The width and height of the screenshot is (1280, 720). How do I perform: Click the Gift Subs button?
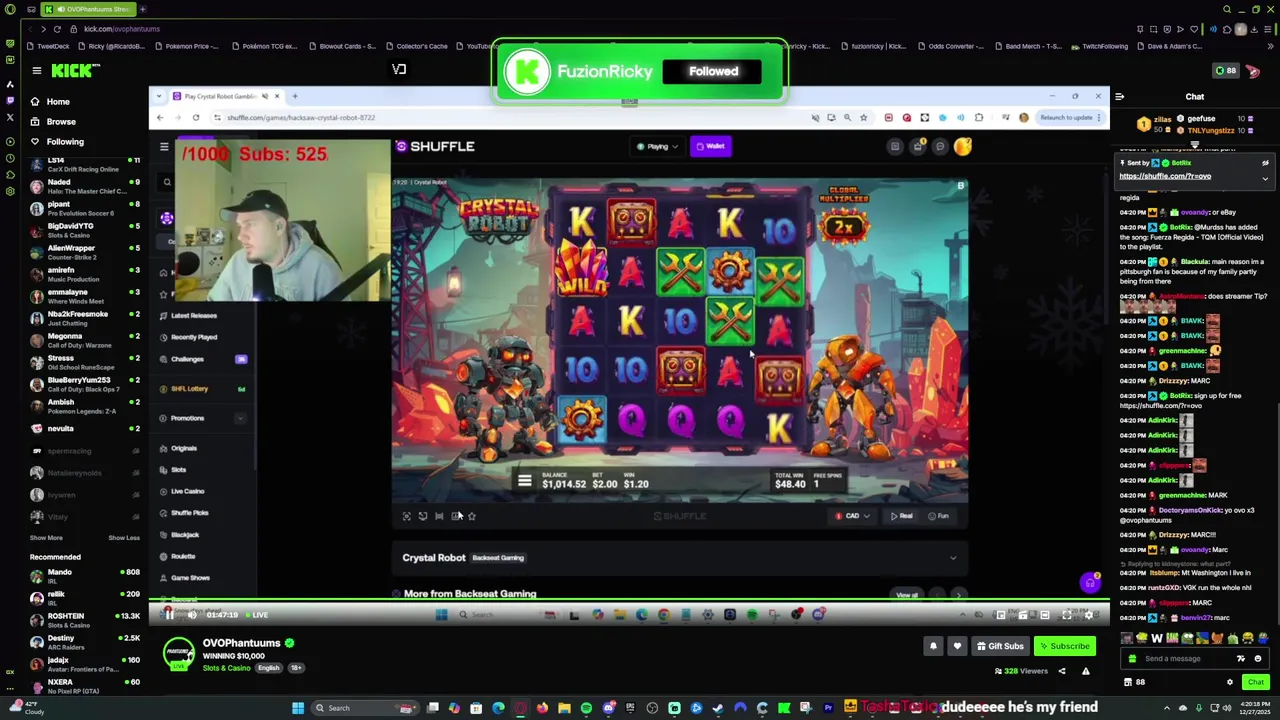(1000, 646)
